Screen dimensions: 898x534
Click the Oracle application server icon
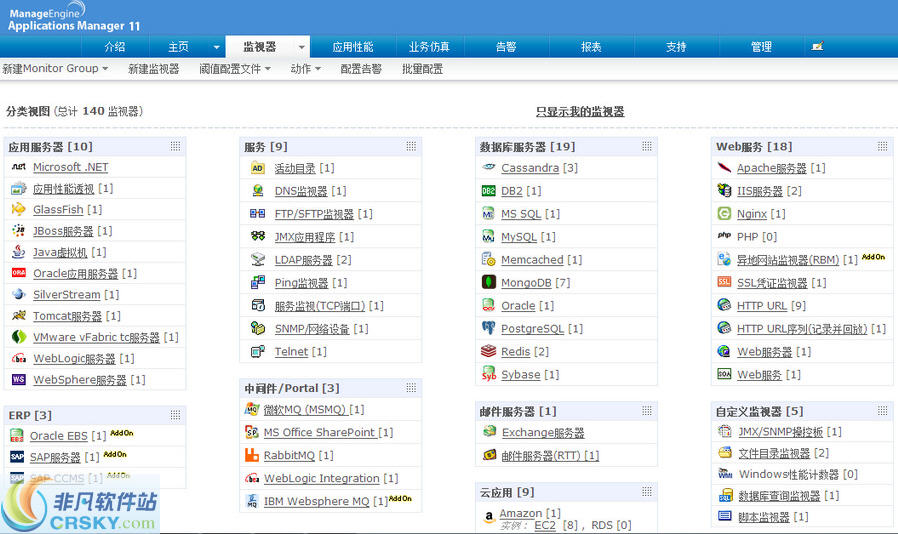click(18, 273)
